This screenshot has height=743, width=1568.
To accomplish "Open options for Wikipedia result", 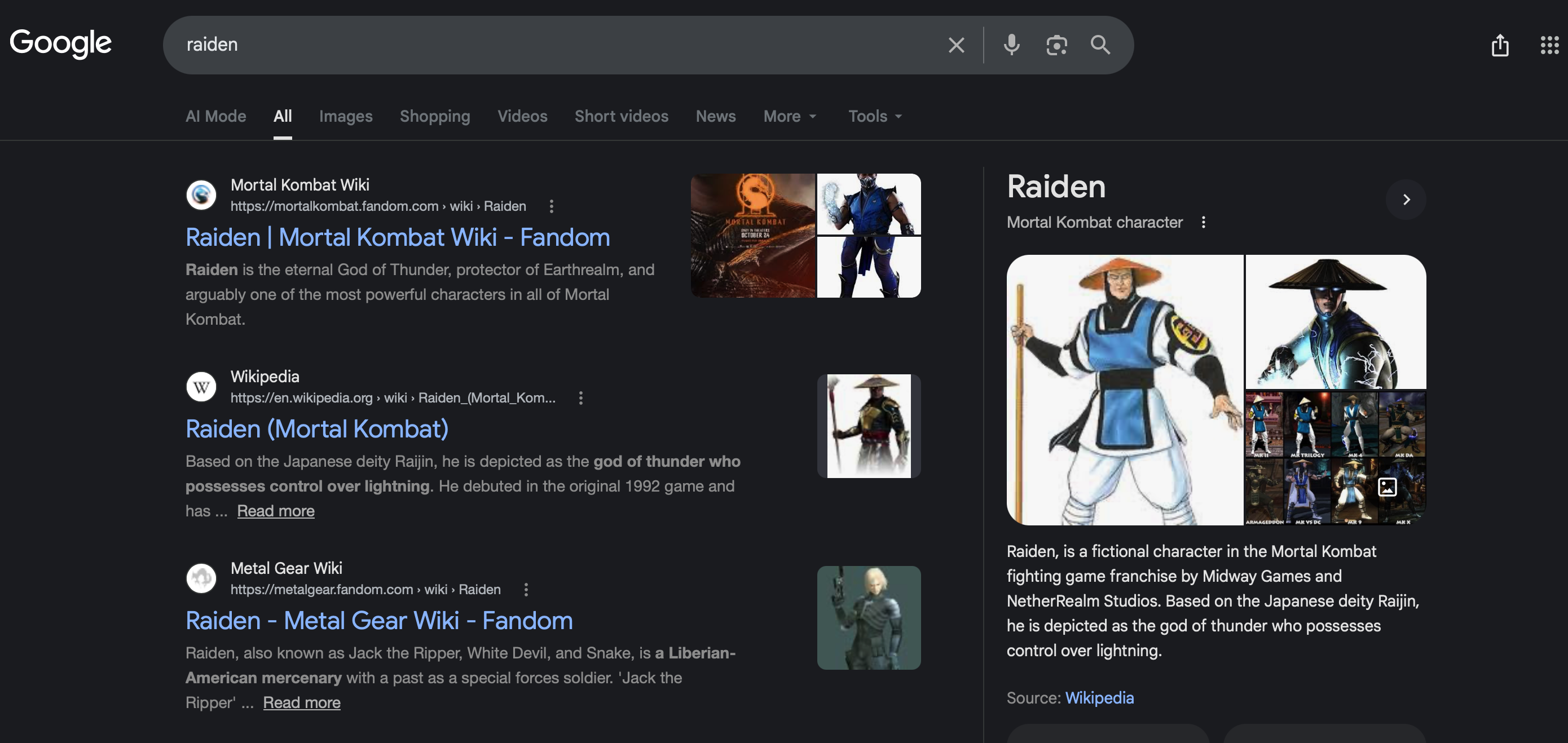I will point(581,398).
